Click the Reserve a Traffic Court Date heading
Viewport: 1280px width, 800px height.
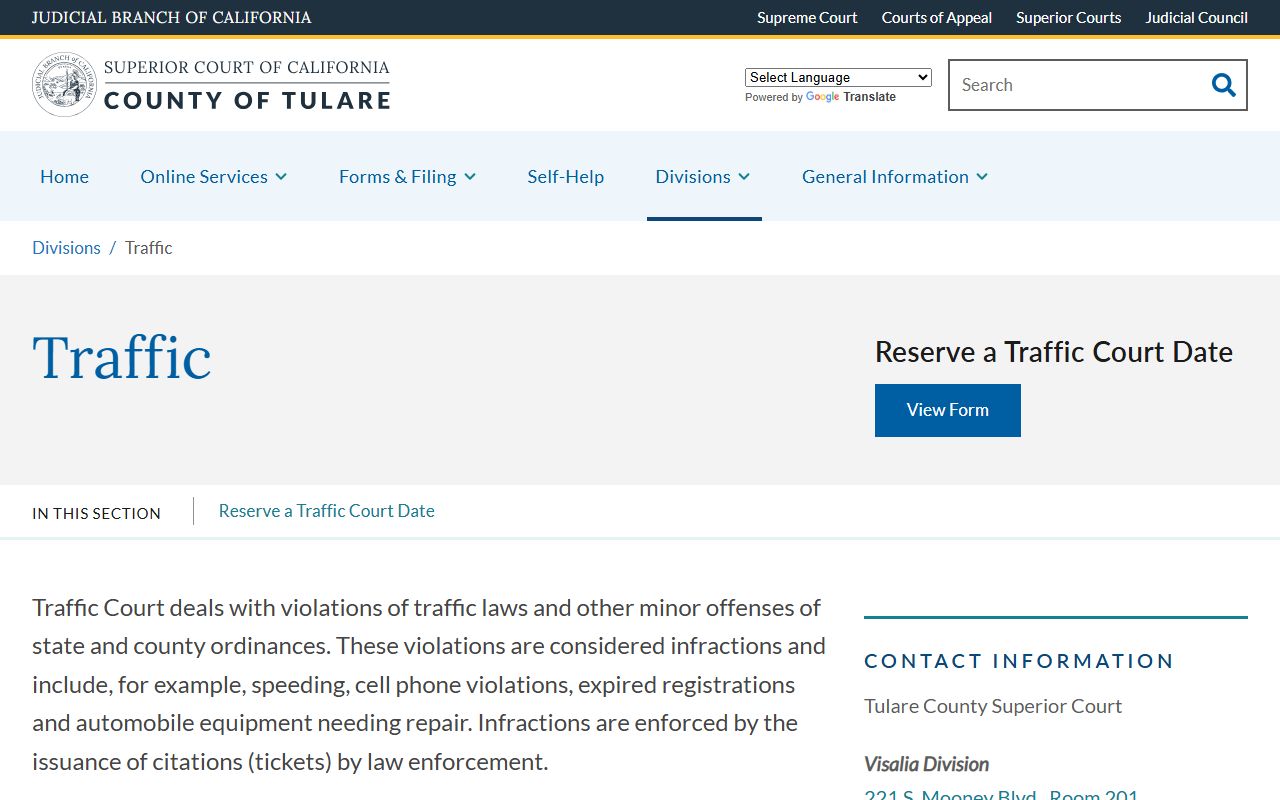tap(1054, 352)
